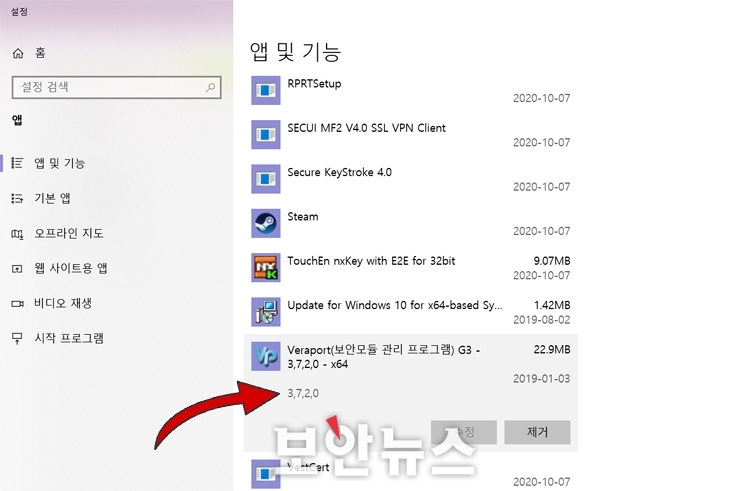The width and height of the screenshot is (750, 491).
Task: Select the 시작 프로그램 icon
Action: 17,338
